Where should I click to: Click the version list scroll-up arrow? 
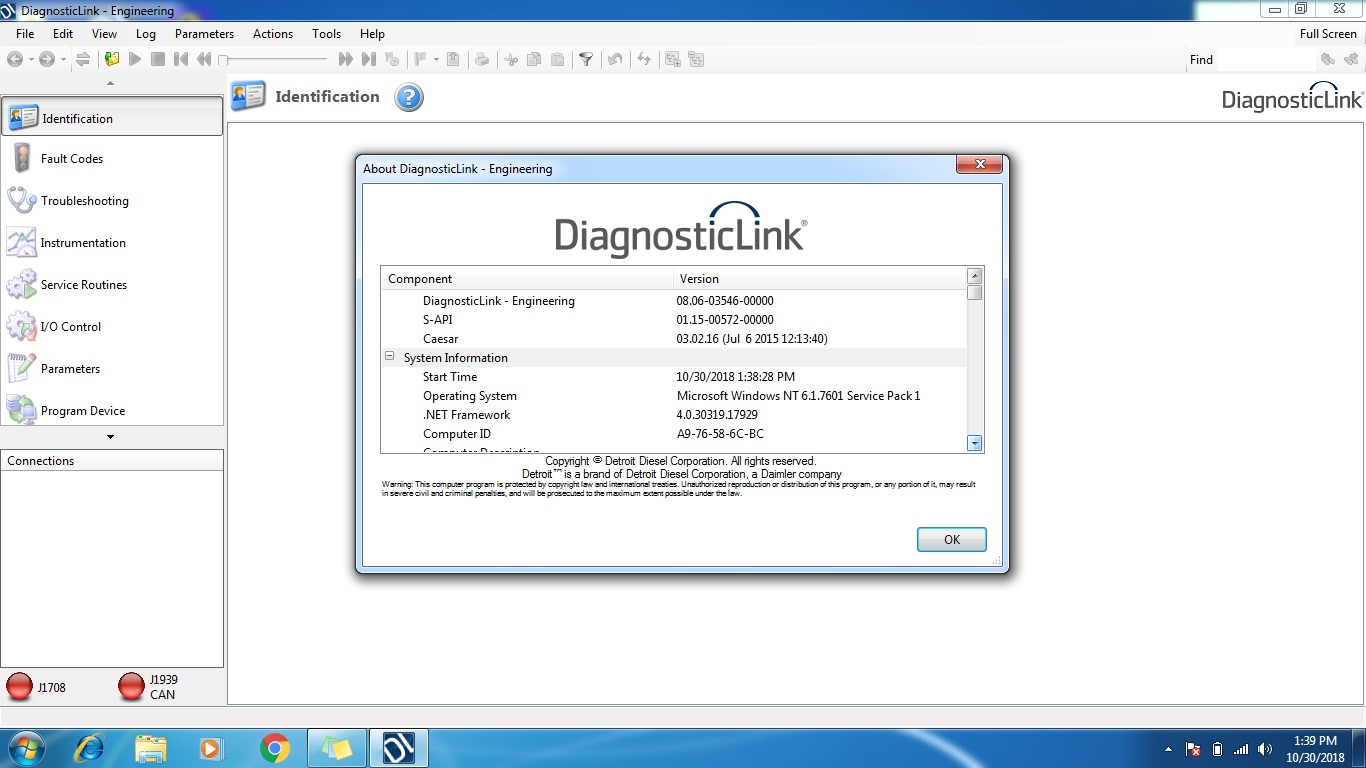(x=975, y=276)
